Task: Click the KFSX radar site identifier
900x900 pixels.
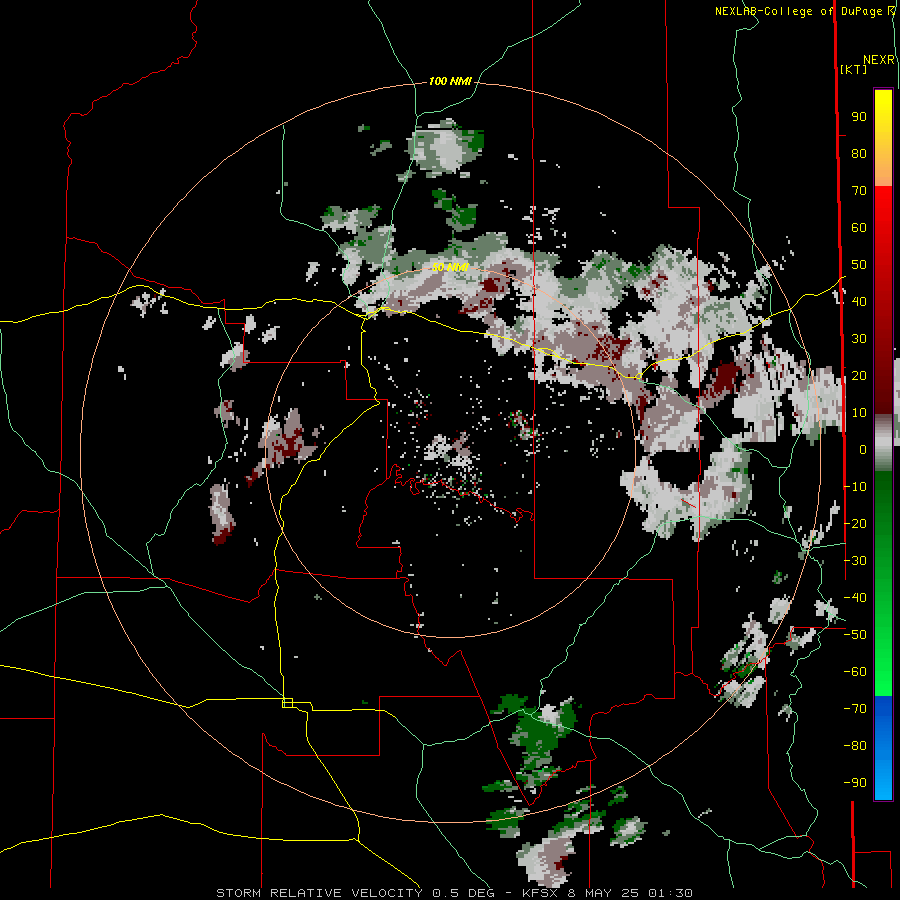Action: 542,893
